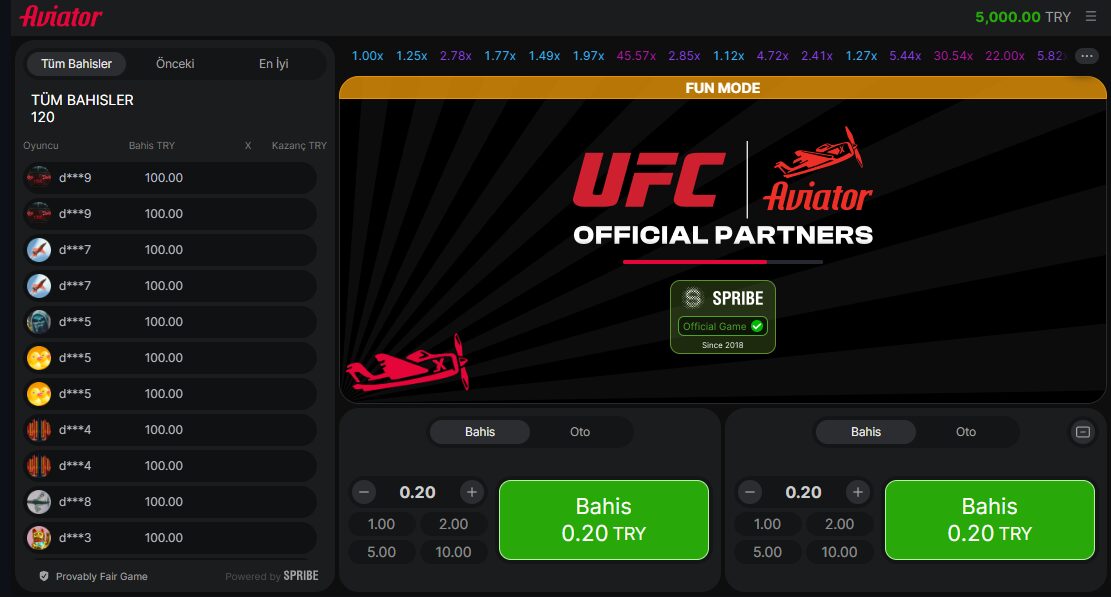Choose the 5.00 quick amount in left bet panel
The width and height of the screenshot is (1111, 597).
[381, 552]
